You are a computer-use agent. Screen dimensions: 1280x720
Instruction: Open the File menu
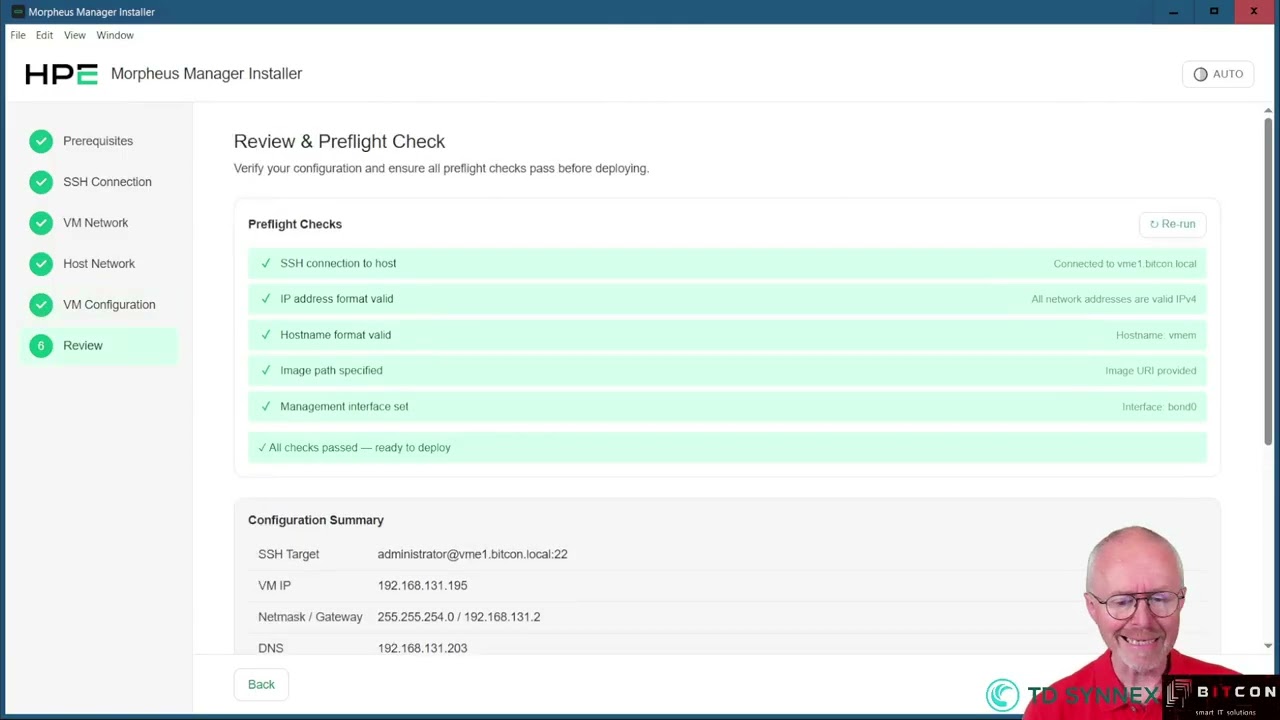click(x=18, y=35)
